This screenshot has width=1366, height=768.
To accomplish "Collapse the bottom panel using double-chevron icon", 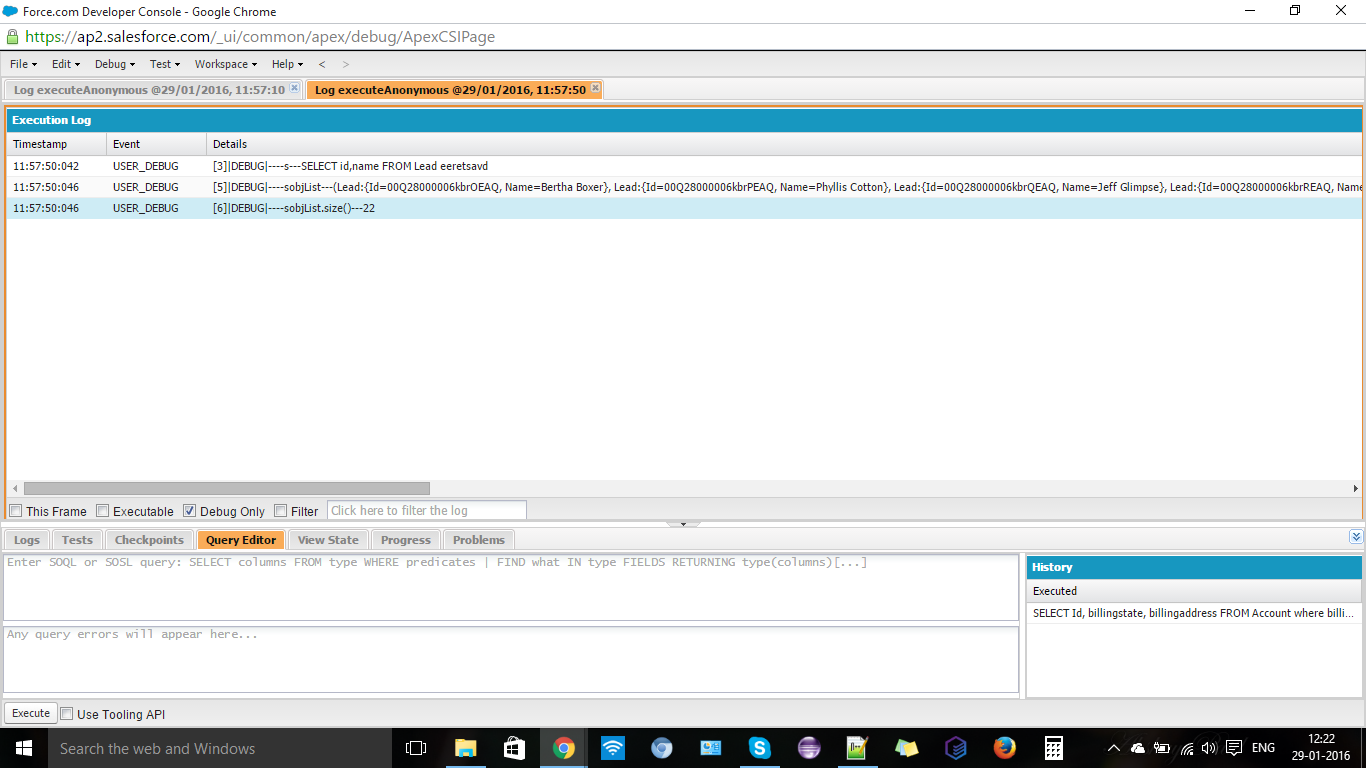I will [1356, 538].
